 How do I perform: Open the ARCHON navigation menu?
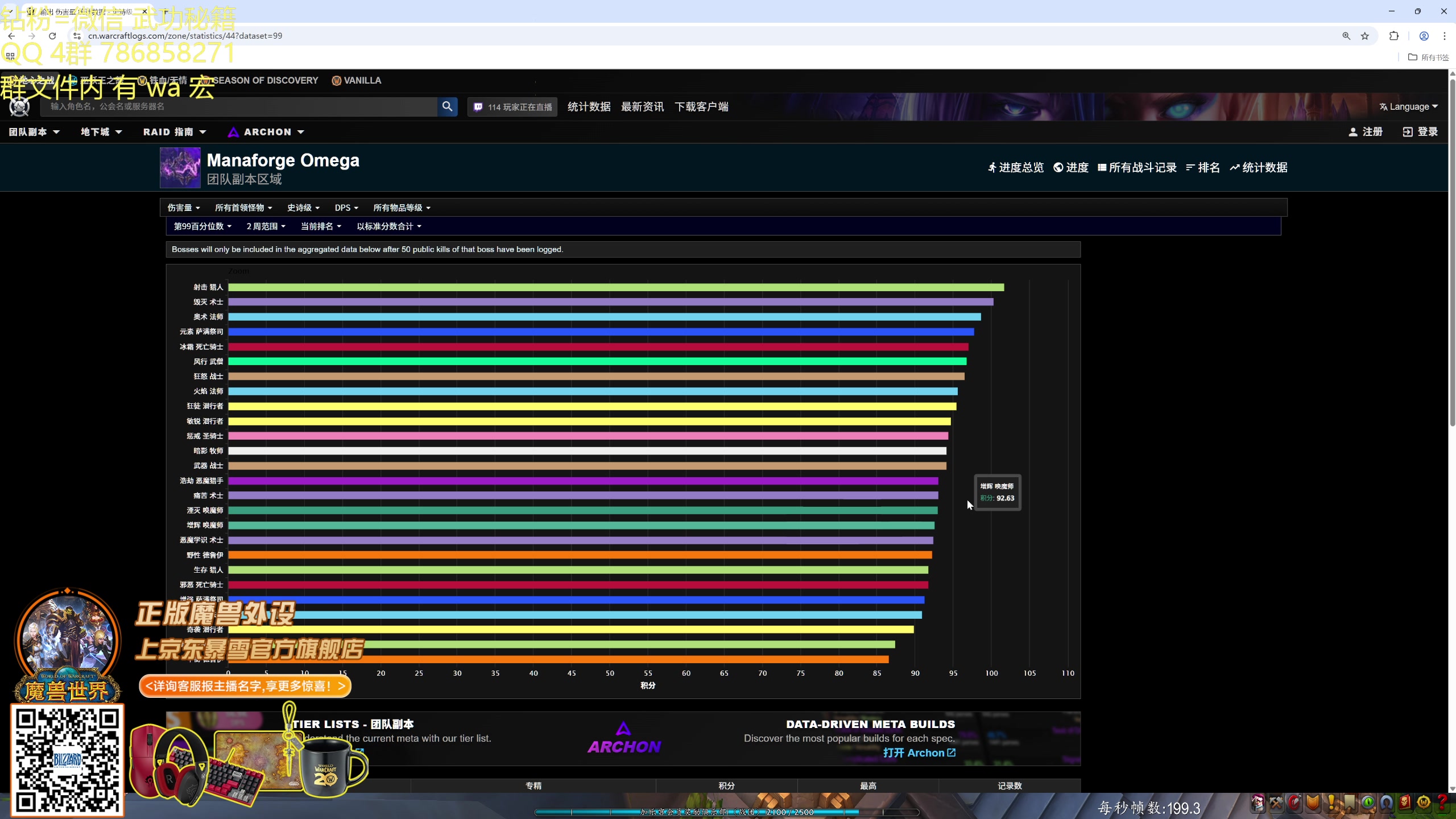point(266,132)
